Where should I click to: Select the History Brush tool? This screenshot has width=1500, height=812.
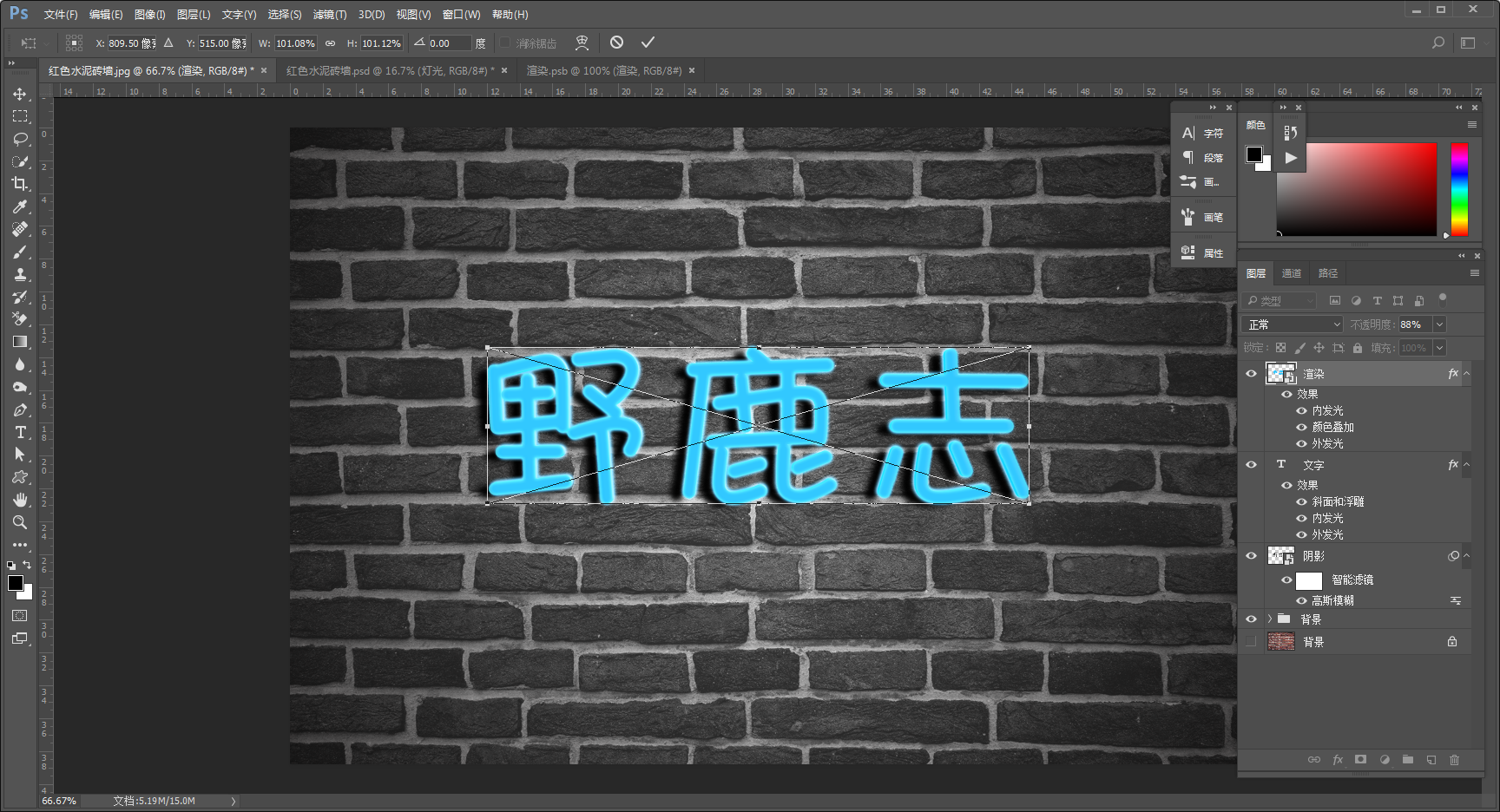click(x=20, y=297)
